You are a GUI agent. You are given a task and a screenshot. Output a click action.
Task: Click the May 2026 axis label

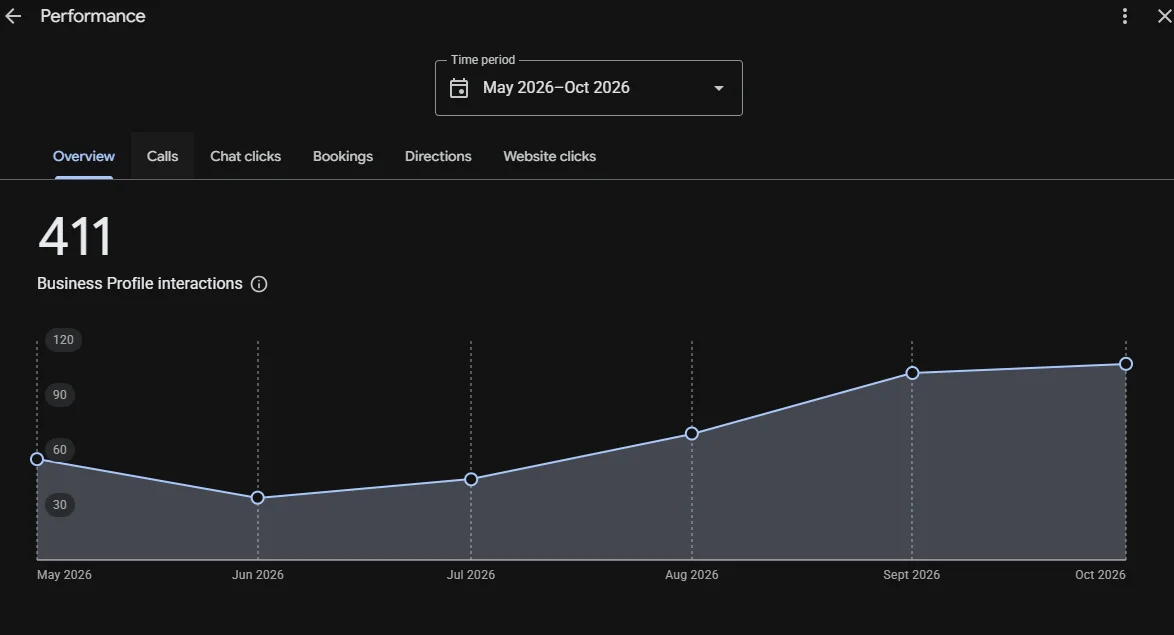pyautogui.click(x=64, y=574)
